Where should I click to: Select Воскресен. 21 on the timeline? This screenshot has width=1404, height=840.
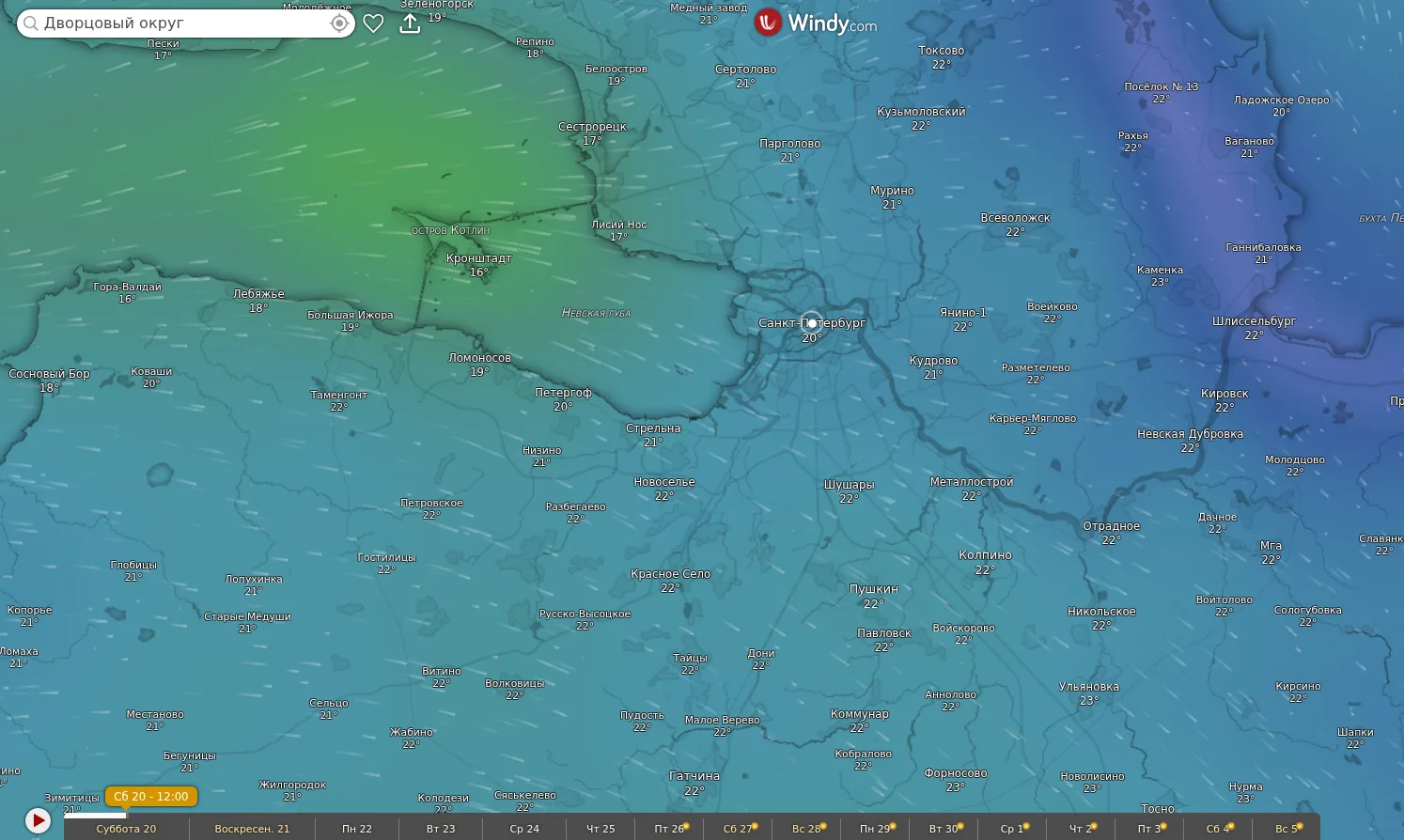click(x=252, y=829)
